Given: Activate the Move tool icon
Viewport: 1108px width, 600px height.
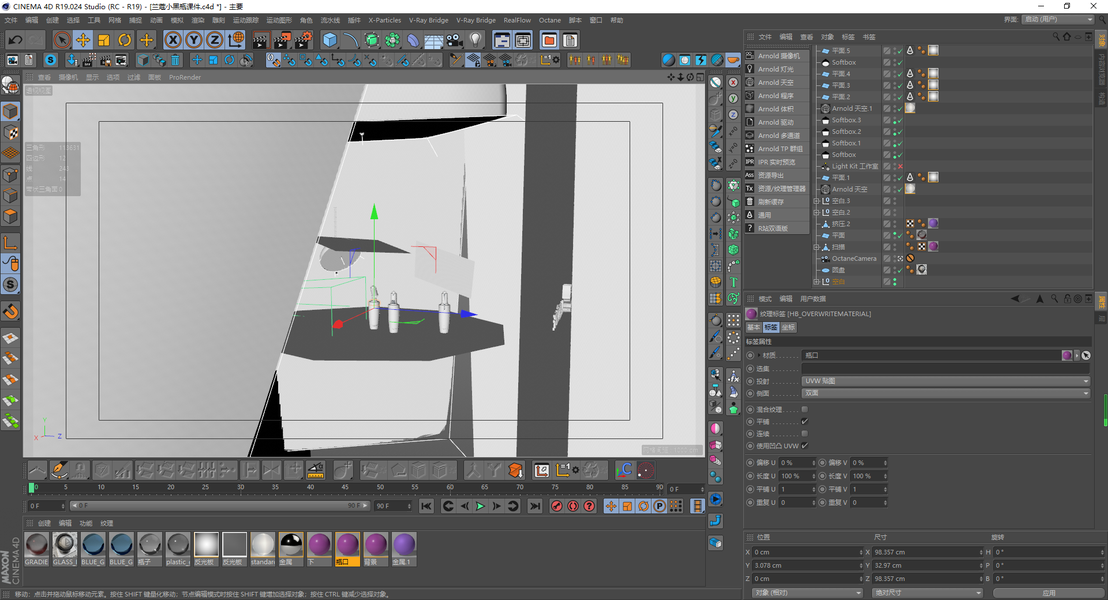Looking at the screenshot, I should coord(83,40).
